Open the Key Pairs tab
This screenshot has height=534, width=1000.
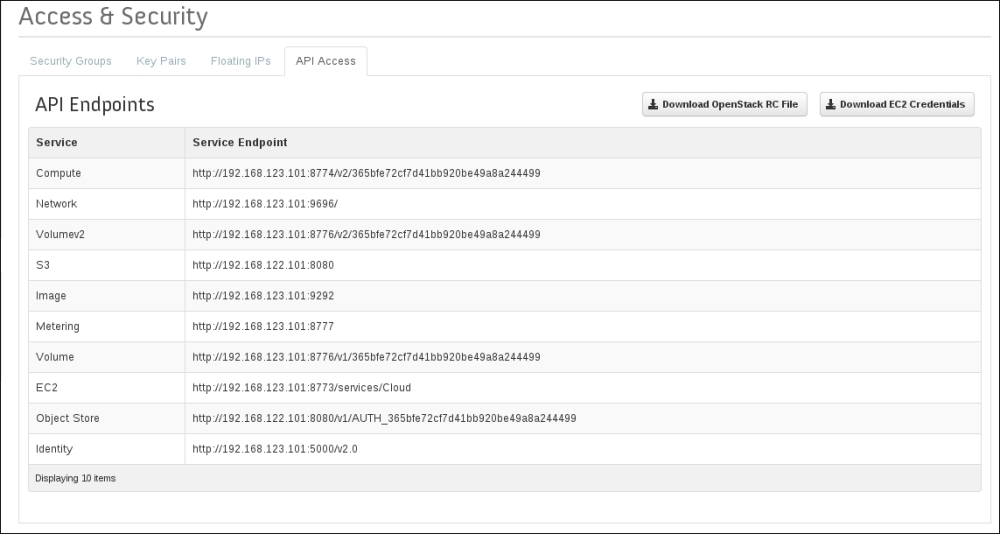point(161,61)
